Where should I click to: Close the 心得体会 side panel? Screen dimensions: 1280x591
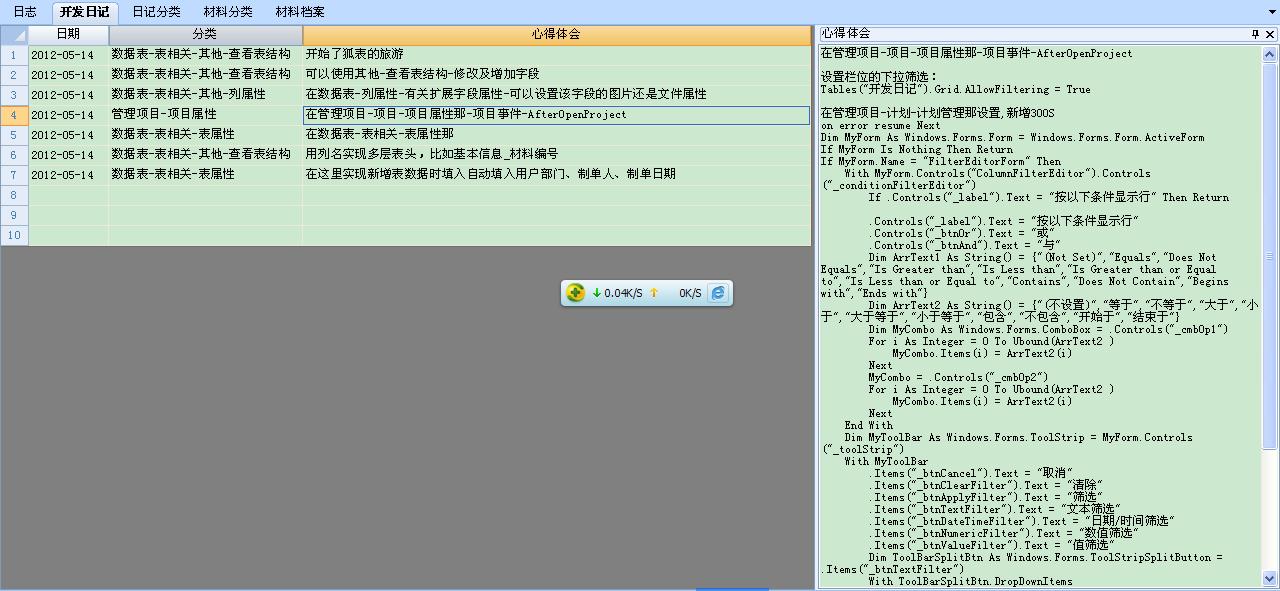pos(1270,34)
